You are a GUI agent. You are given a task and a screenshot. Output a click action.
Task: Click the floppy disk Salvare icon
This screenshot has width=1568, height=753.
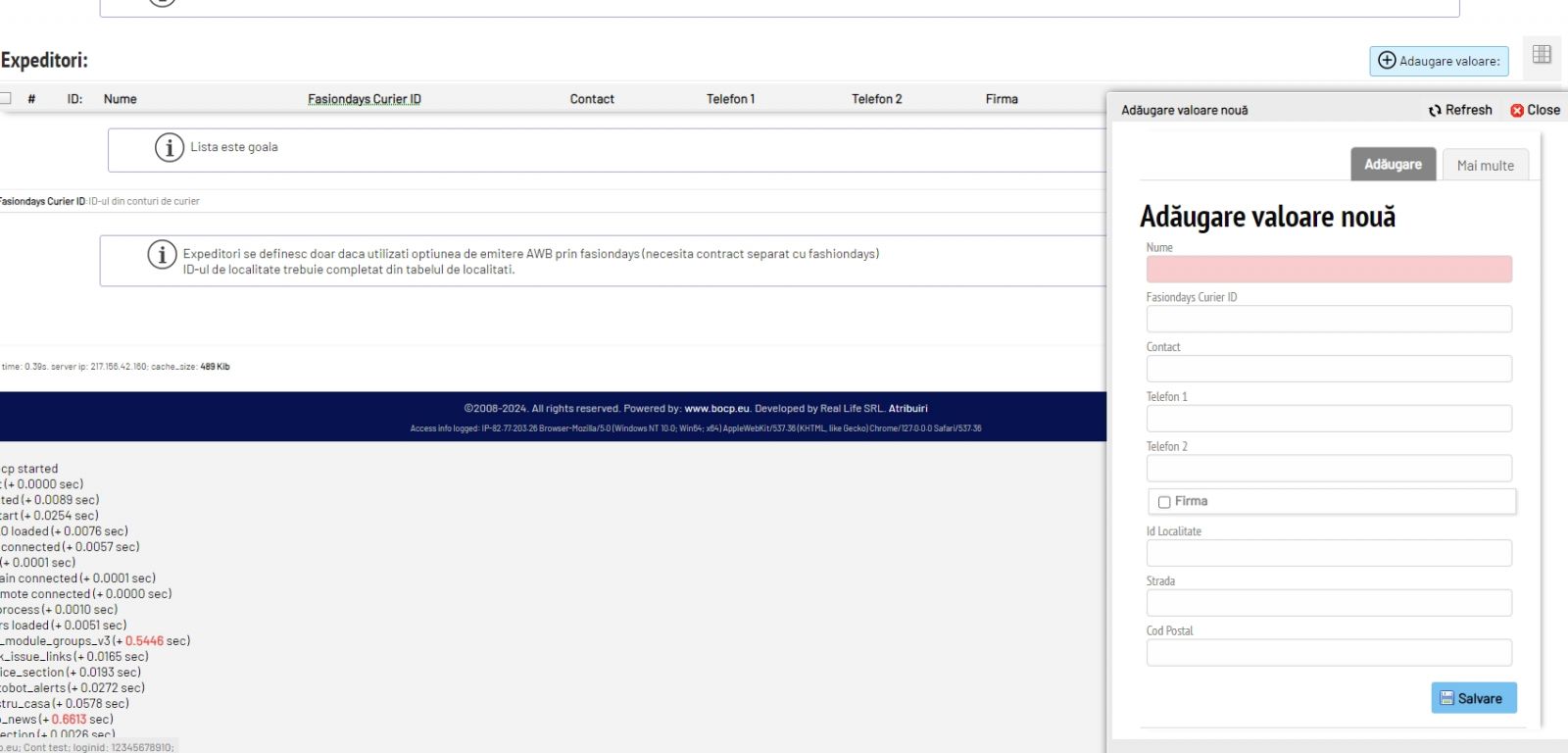pos(1446,698)
